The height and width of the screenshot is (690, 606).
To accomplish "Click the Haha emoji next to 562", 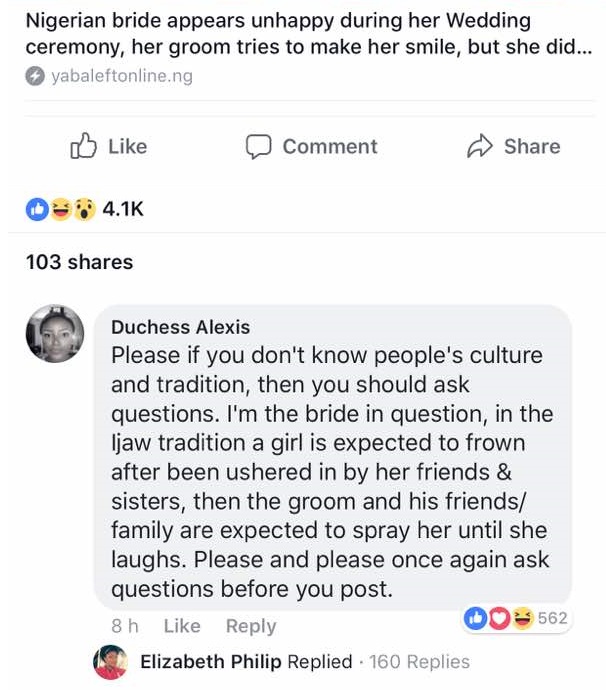I will click(x=521, y=618).
